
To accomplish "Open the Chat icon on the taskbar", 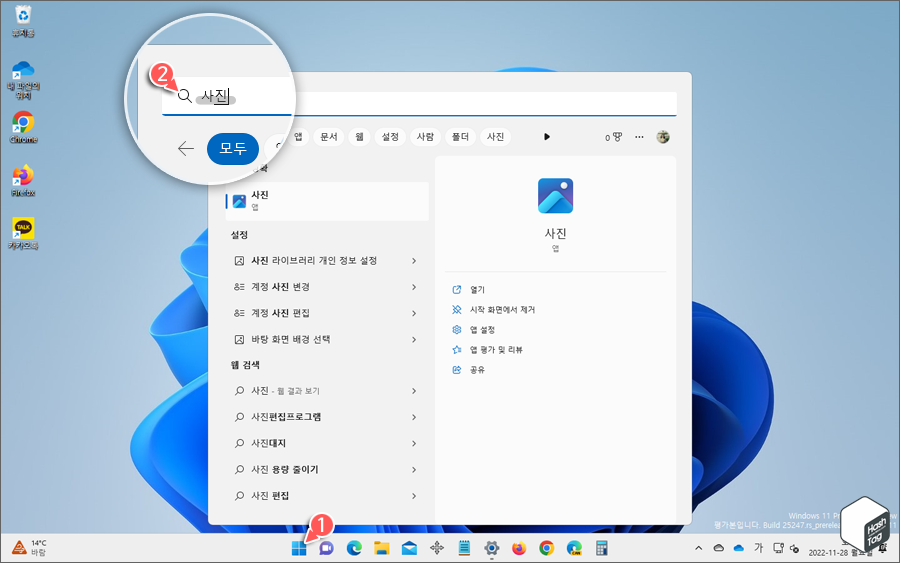I will [326, 549].
